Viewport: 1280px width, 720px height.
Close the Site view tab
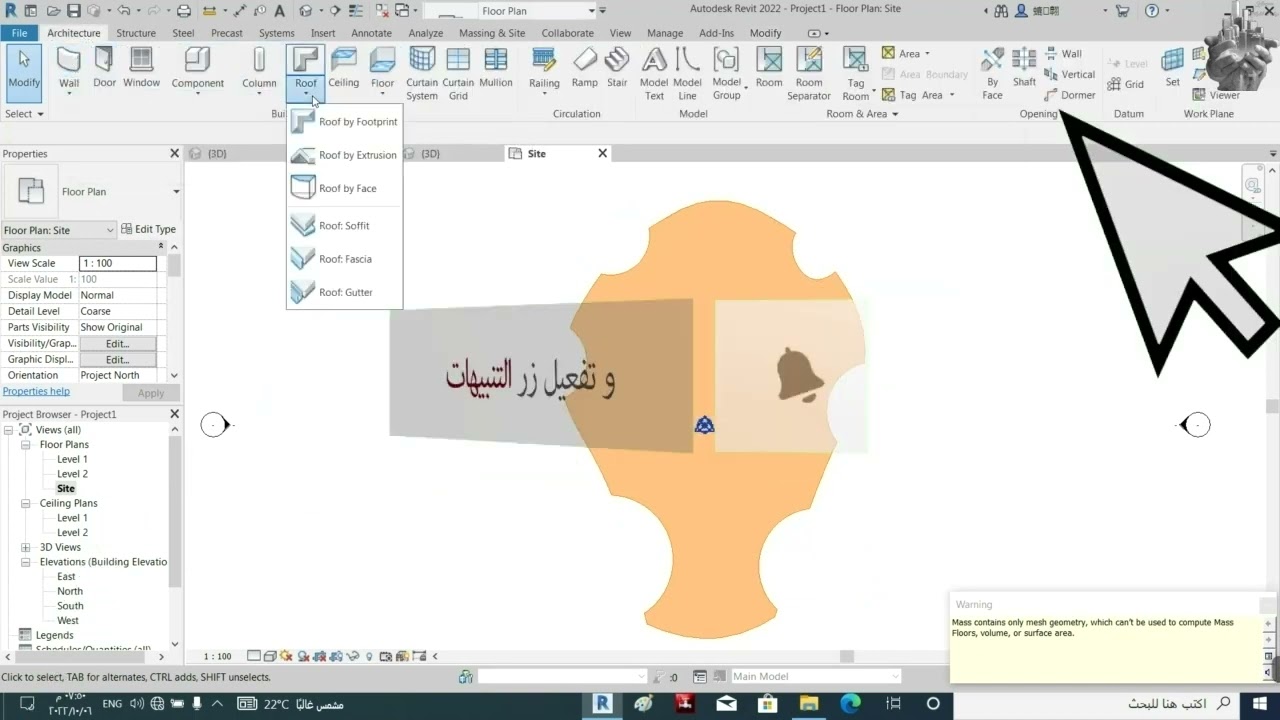pos(602,153)
